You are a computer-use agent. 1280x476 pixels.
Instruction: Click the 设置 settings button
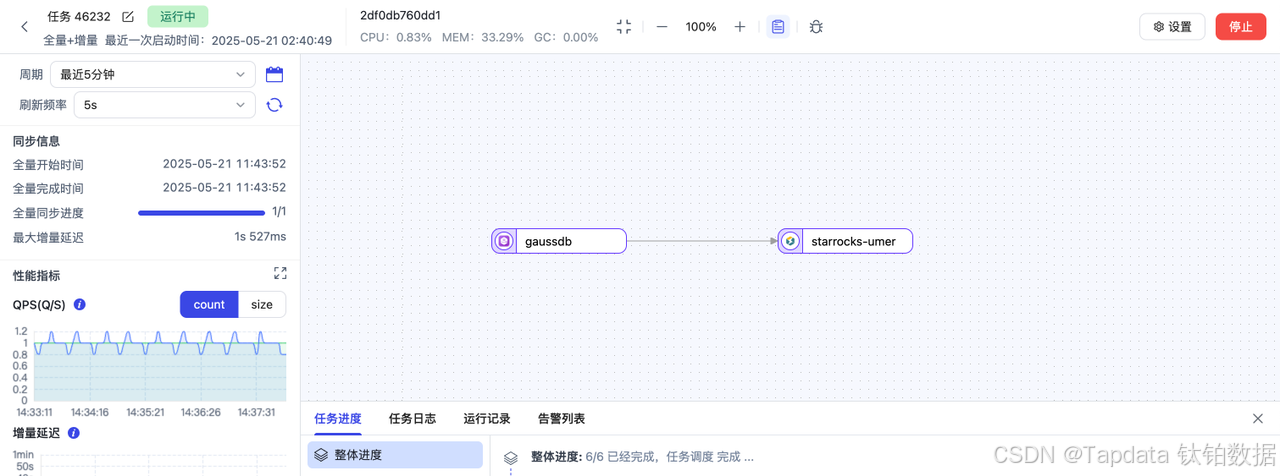pyautogui.click(x=1172, y=27)
